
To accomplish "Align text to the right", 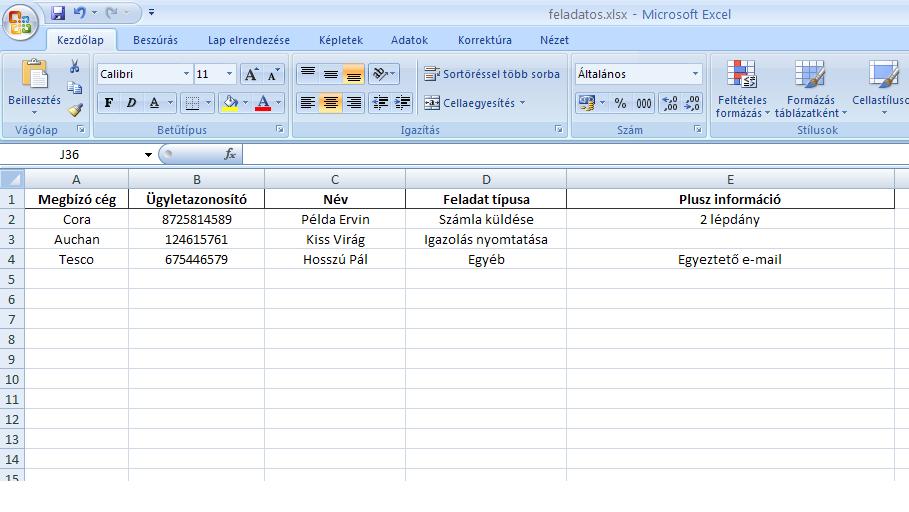I will (353, 103).
